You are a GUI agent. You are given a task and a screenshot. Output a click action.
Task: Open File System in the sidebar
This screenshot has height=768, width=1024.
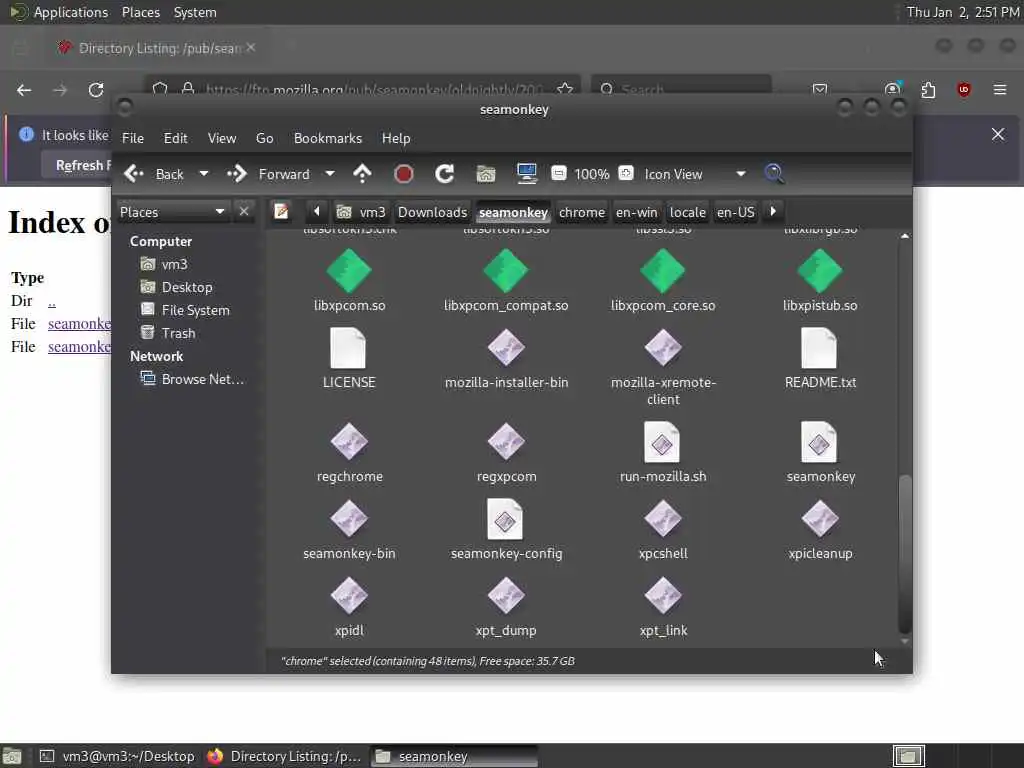[x=185, y=310]
